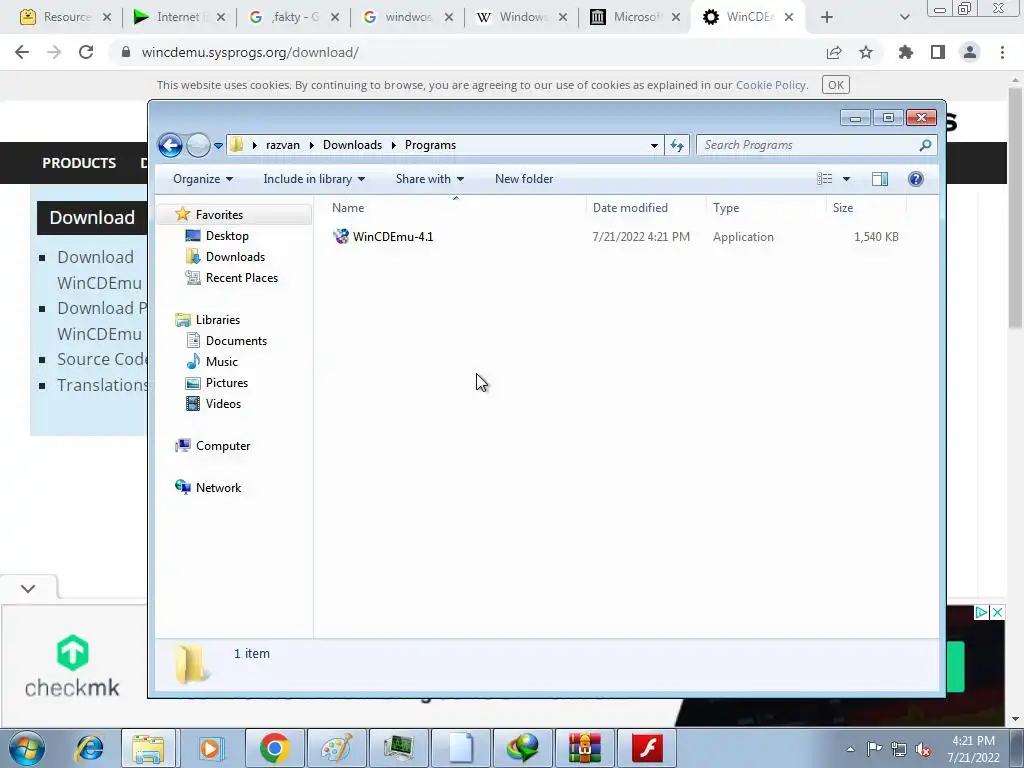This screenshot has height=768, width=1024.
Task: Click PRODUCTS in the website navigation
Action: [x=79, y=163]
